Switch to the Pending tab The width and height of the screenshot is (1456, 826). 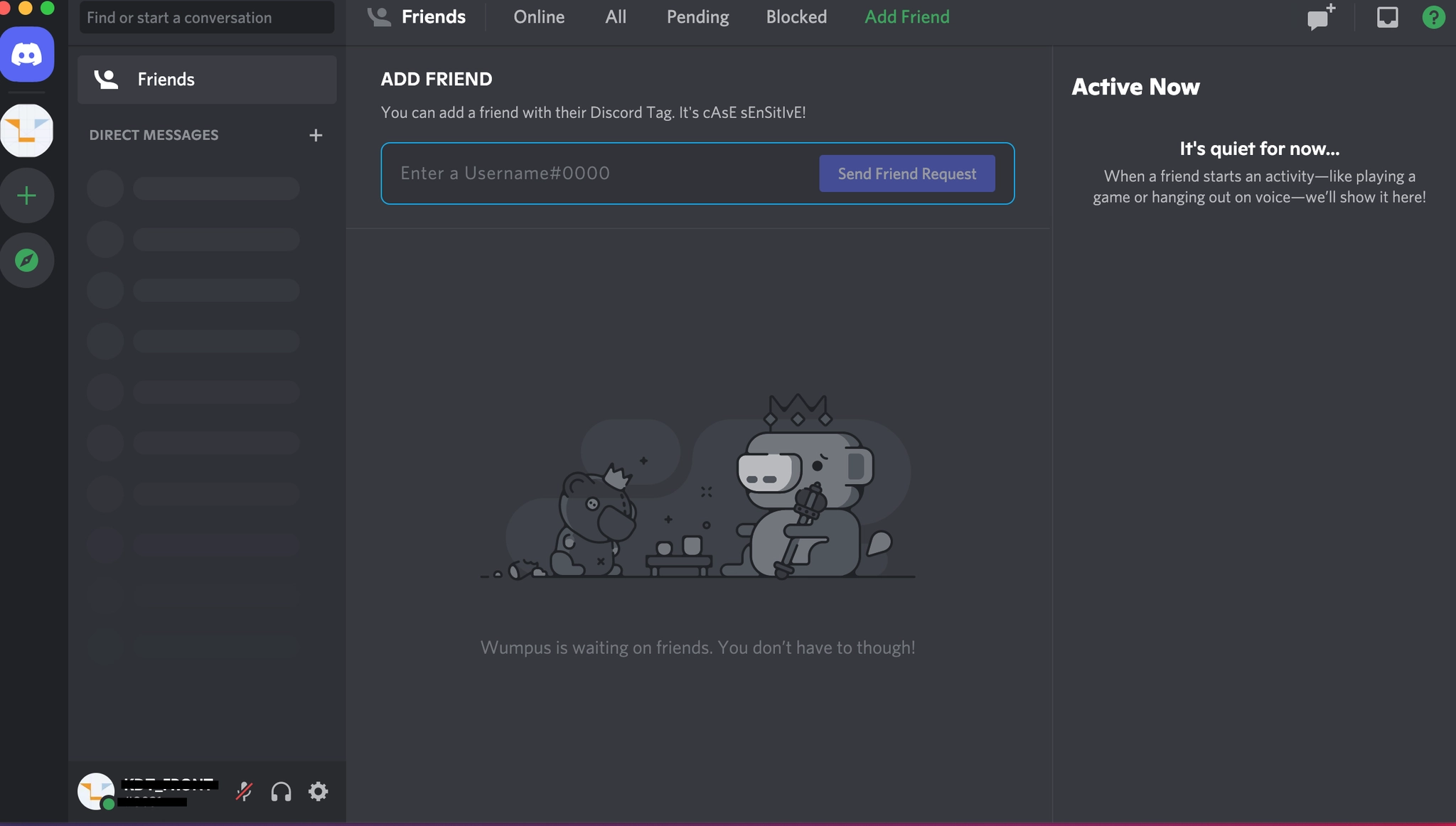click(x=697, y=17)
